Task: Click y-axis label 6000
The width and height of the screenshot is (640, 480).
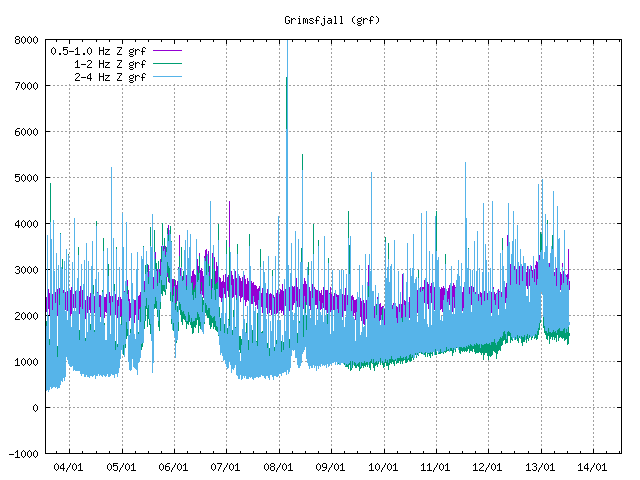Action: click(27, 132)
